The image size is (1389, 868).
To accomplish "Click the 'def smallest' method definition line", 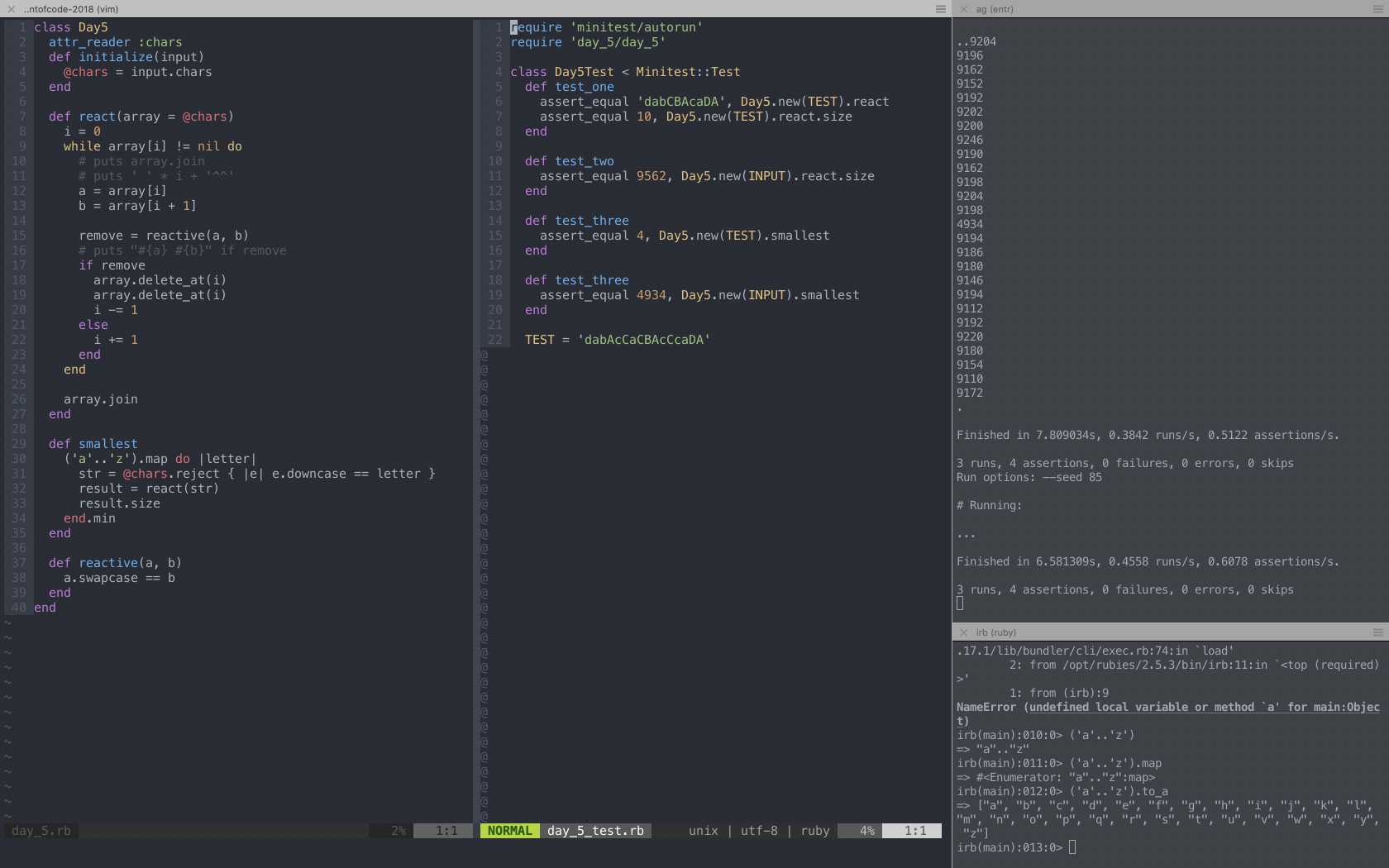I will [x=93, y=444].
